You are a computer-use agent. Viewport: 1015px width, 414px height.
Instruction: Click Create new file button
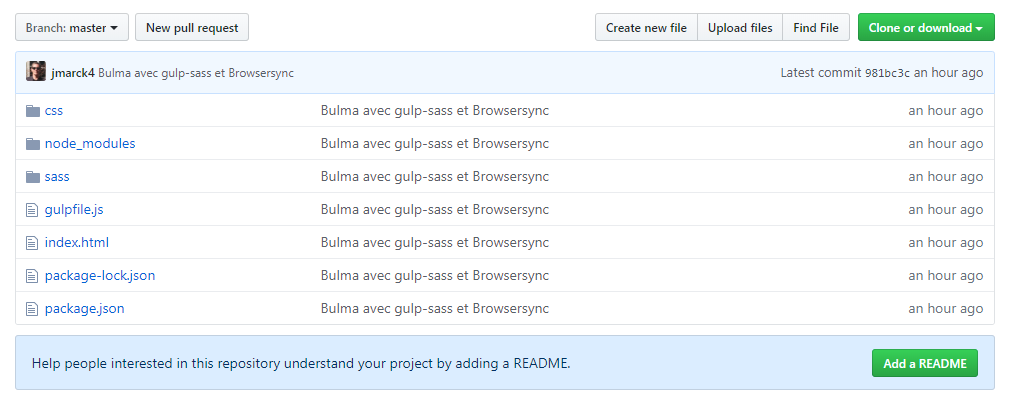point(646,27)
